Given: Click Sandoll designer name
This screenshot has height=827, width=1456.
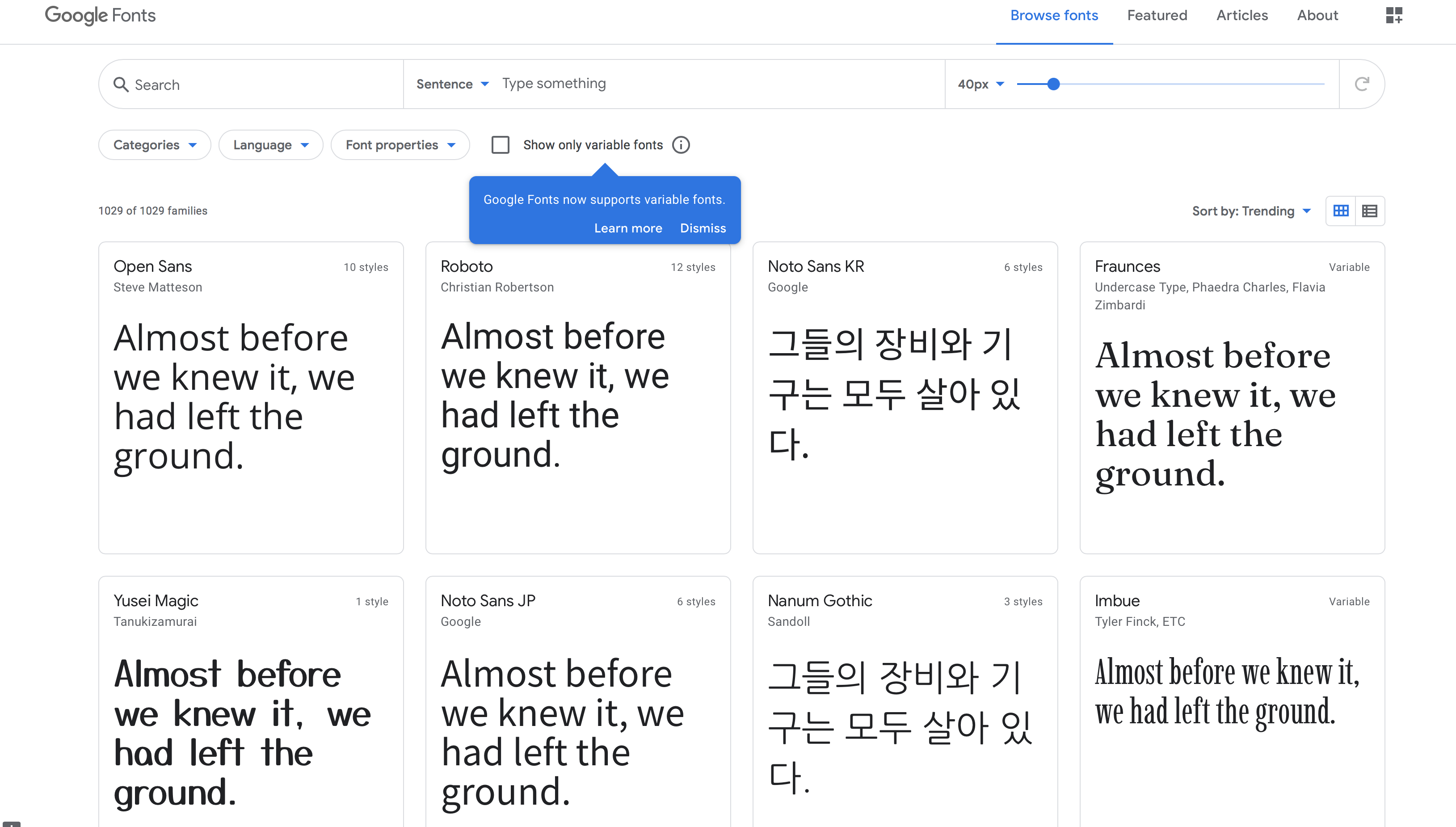Looking at the screenshot, I should [788, 621].
